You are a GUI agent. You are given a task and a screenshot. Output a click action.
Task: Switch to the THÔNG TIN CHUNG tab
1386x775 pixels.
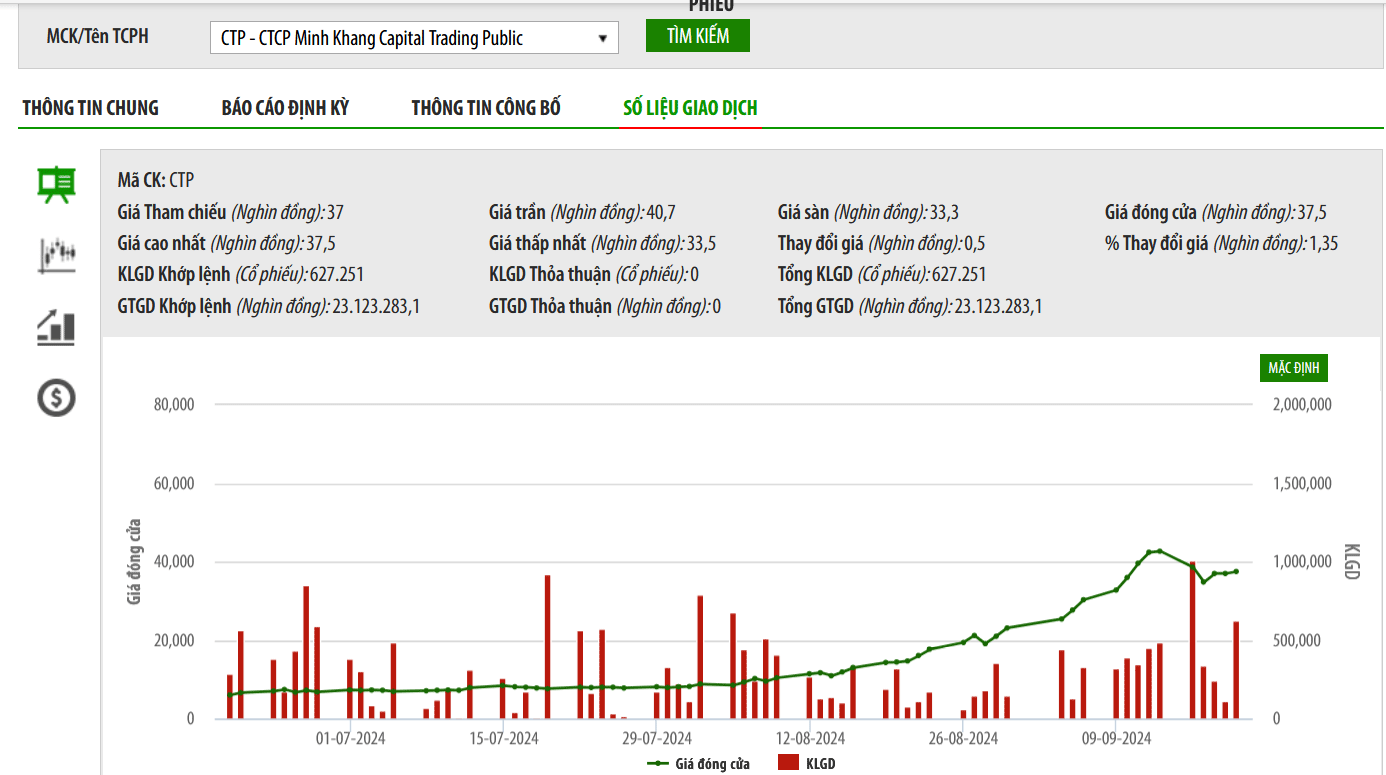(x=90, y=108)
